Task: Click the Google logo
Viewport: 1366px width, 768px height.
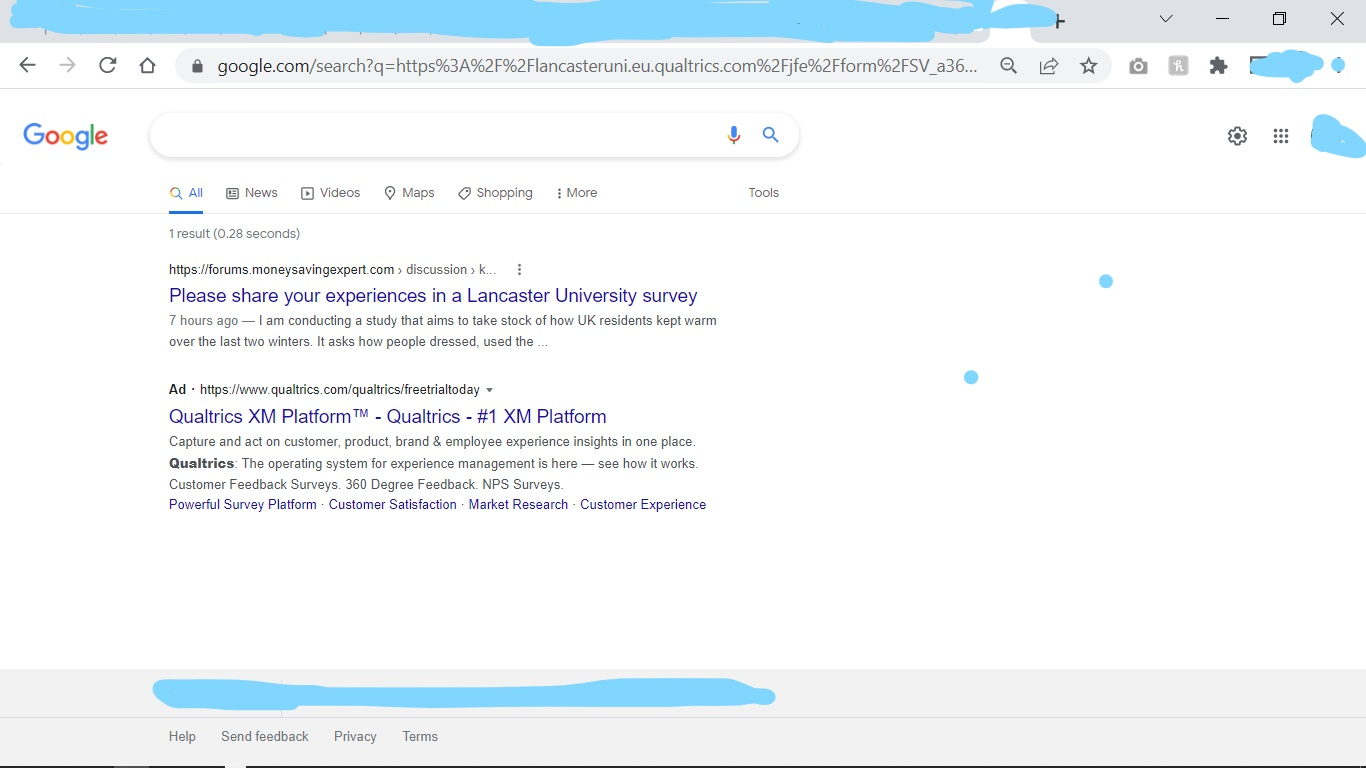Action: (66, 136)
